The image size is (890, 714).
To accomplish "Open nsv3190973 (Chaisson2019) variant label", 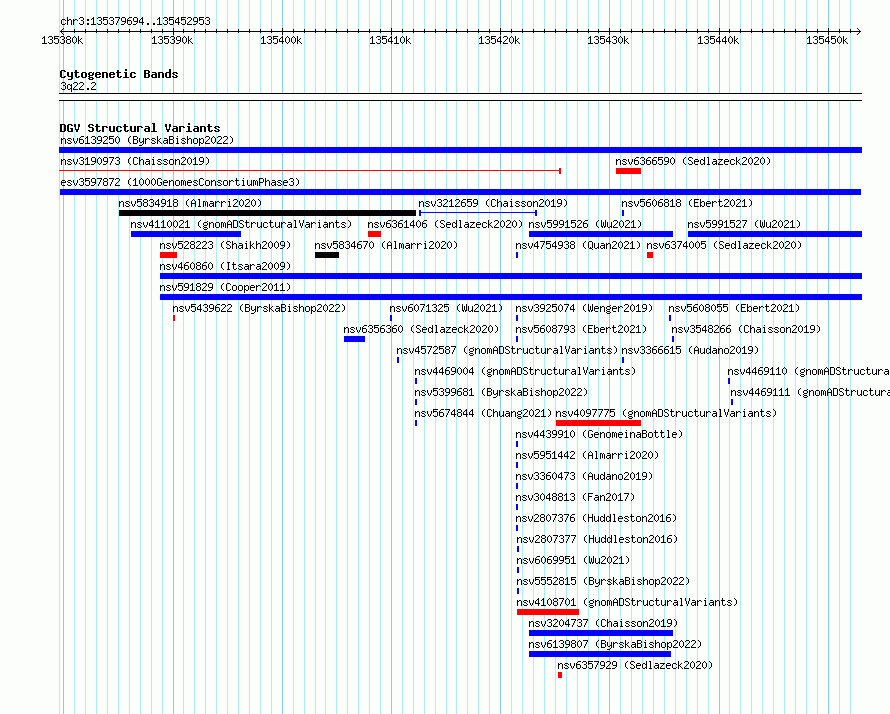I will tap(135, 161).
